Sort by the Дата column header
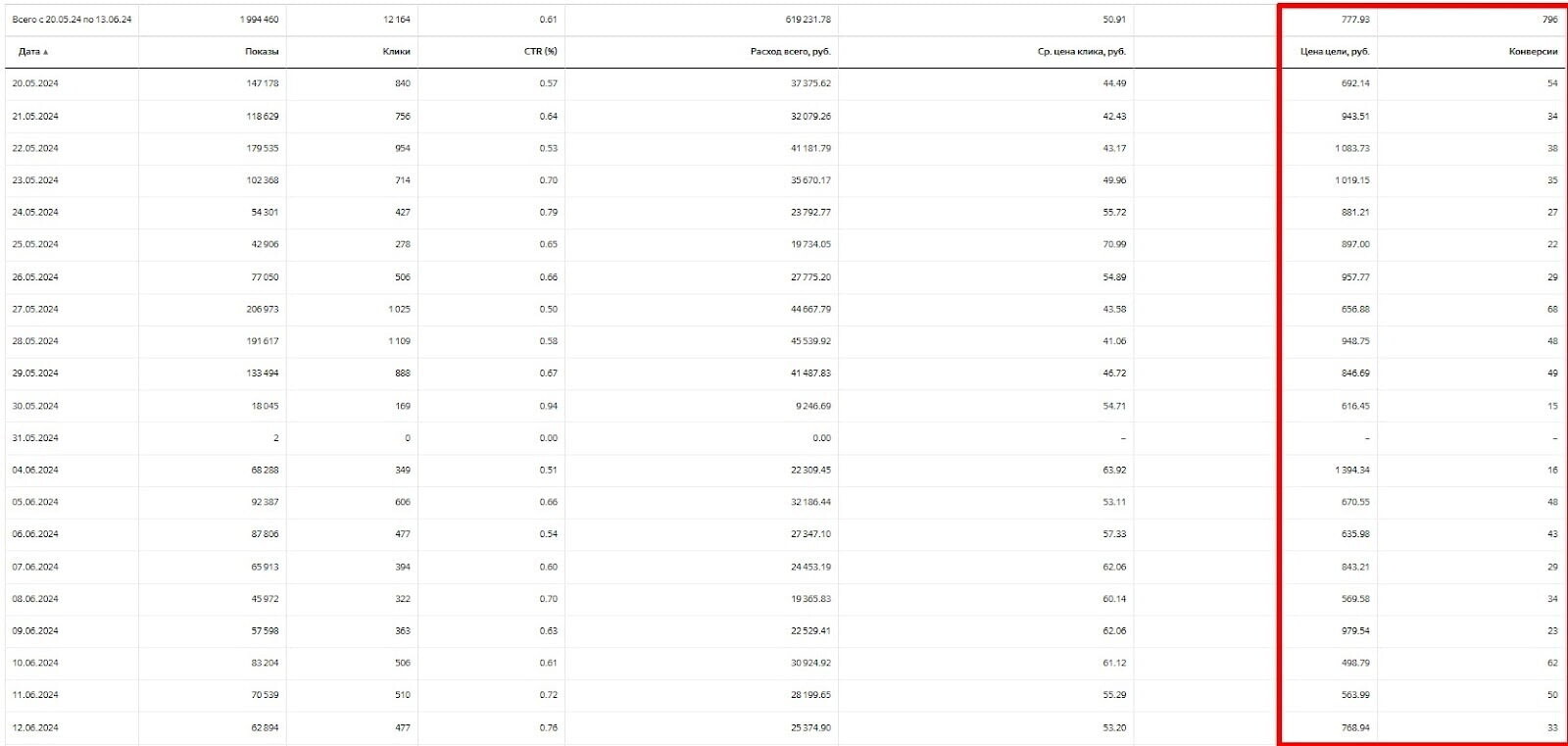1568x746 pixels. click(29, 52)
